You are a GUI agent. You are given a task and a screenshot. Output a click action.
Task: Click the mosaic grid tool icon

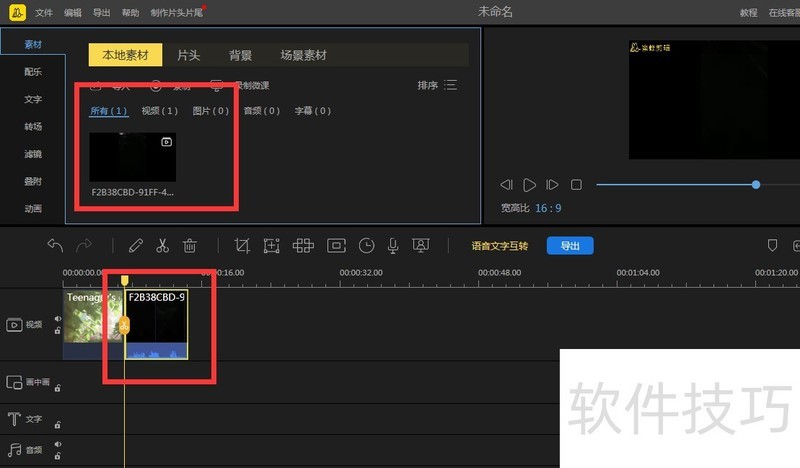(303, 245)
